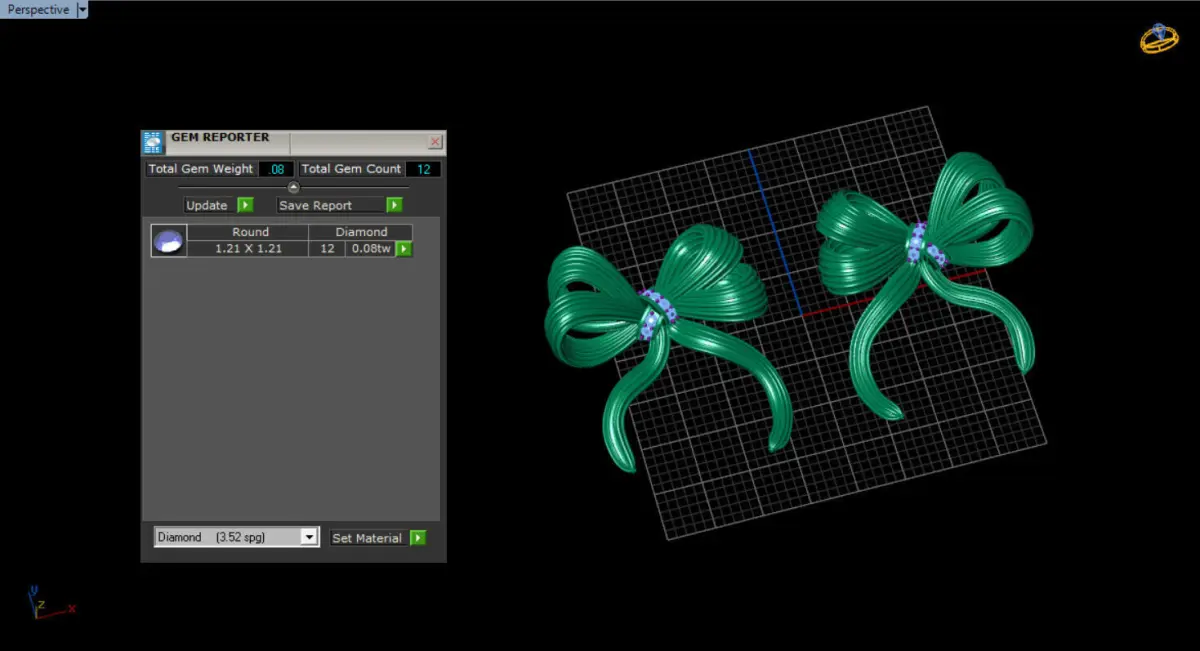The height and width of the screenshot is (651, 1200).
Task: Click the Perspective viewport tab label
Action: (x=38, y=9)
